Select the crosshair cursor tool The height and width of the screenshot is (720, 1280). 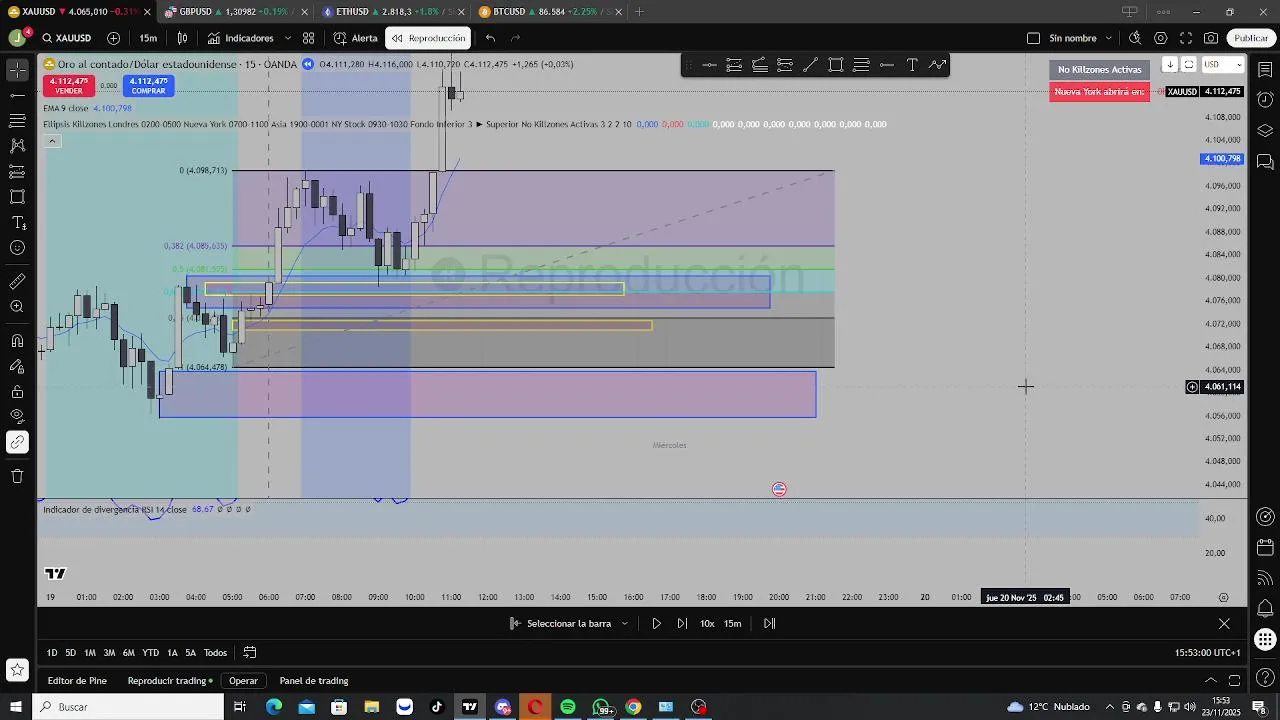click(17, 70)
